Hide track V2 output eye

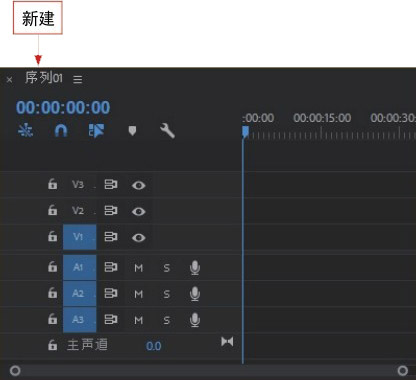tap(138, 211)
